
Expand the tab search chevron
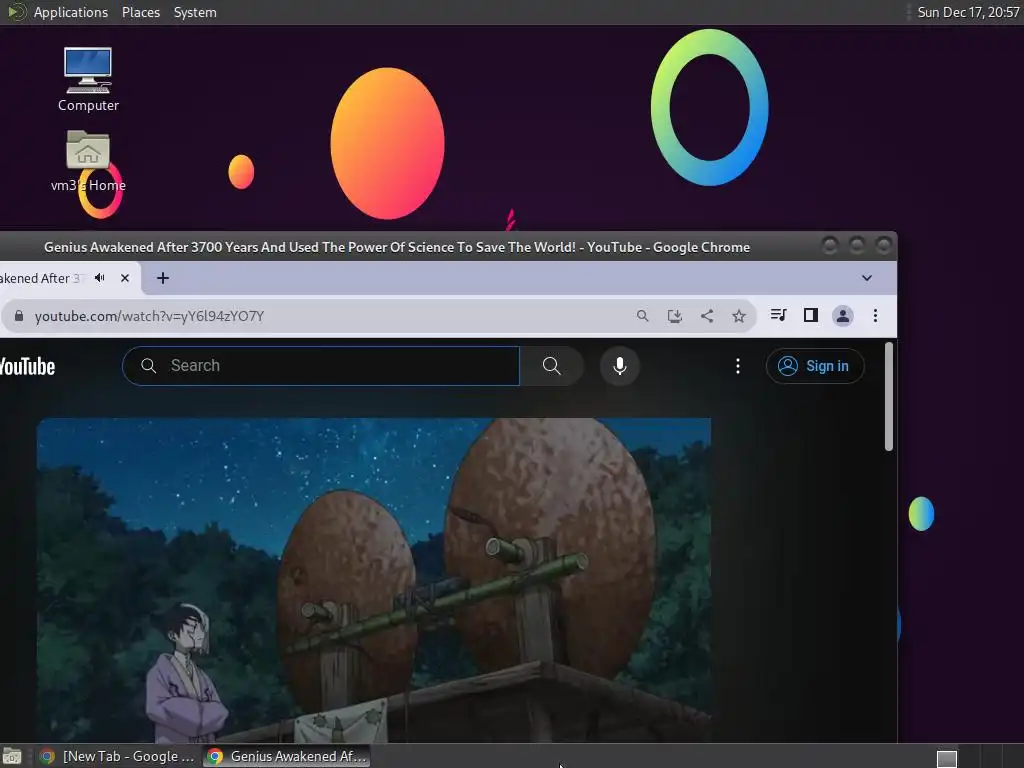click(867, 278)
